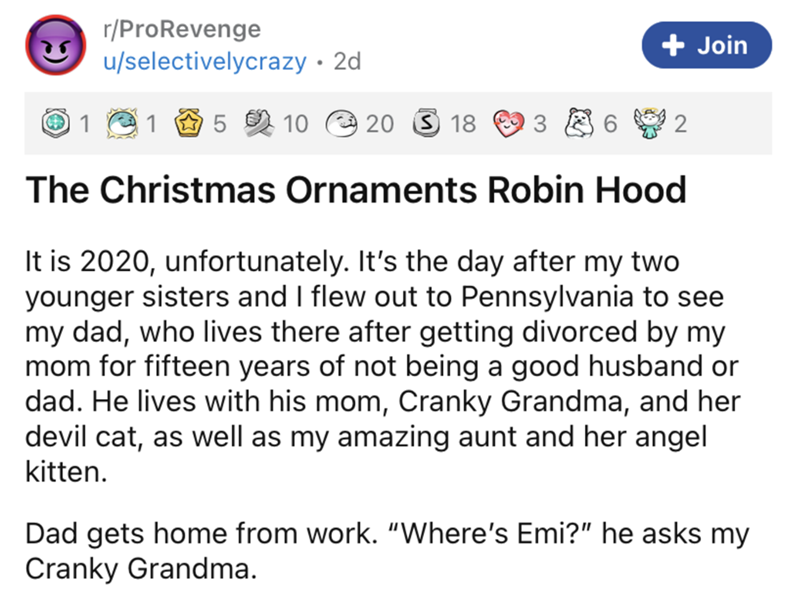Image resolution: width=800 pixels, height=600 pixels.
Task: Click the smiling seal award with count 20
Action: (x=343, y=125)
